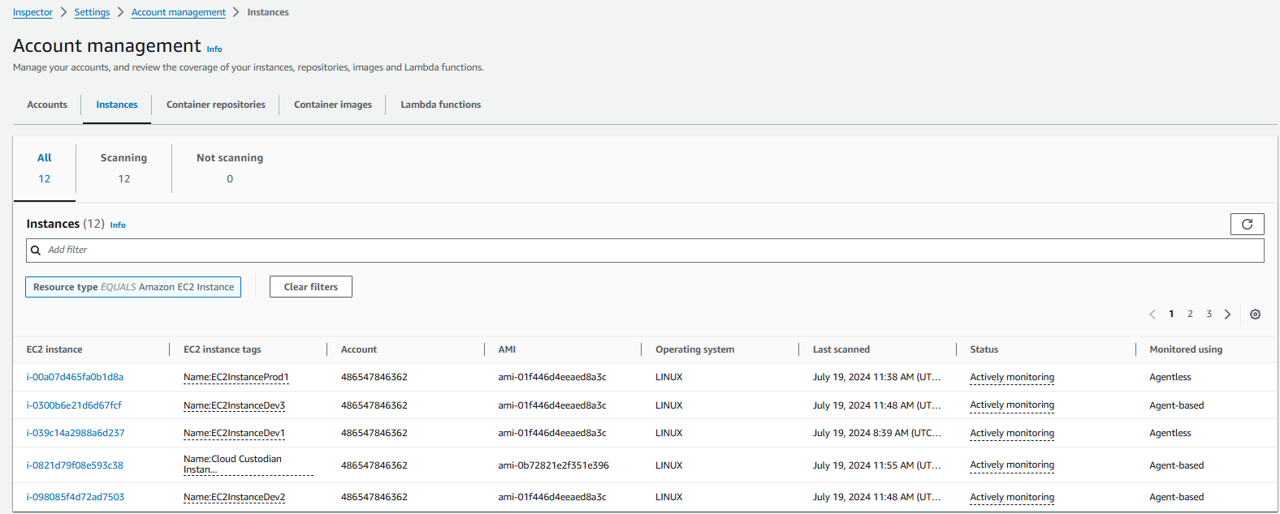This screenshot has height=514, width=1280.
Task: Click last scanned July 19, 2024 11:55 AM
Action: [x=877, y=465]
